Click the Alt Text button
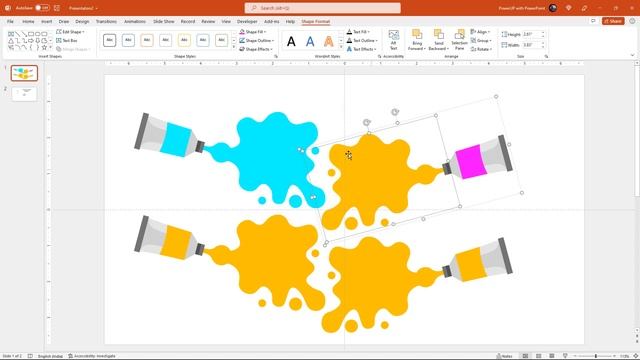The width and height of the screenshot is (640, 360). point(393,40)
